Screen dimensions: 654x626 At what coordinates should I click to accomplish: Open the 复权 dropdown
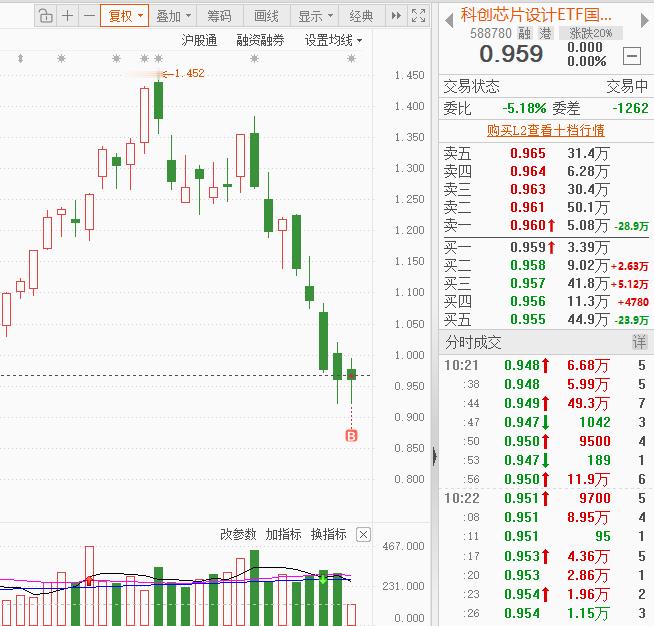[x=124, y=16]
